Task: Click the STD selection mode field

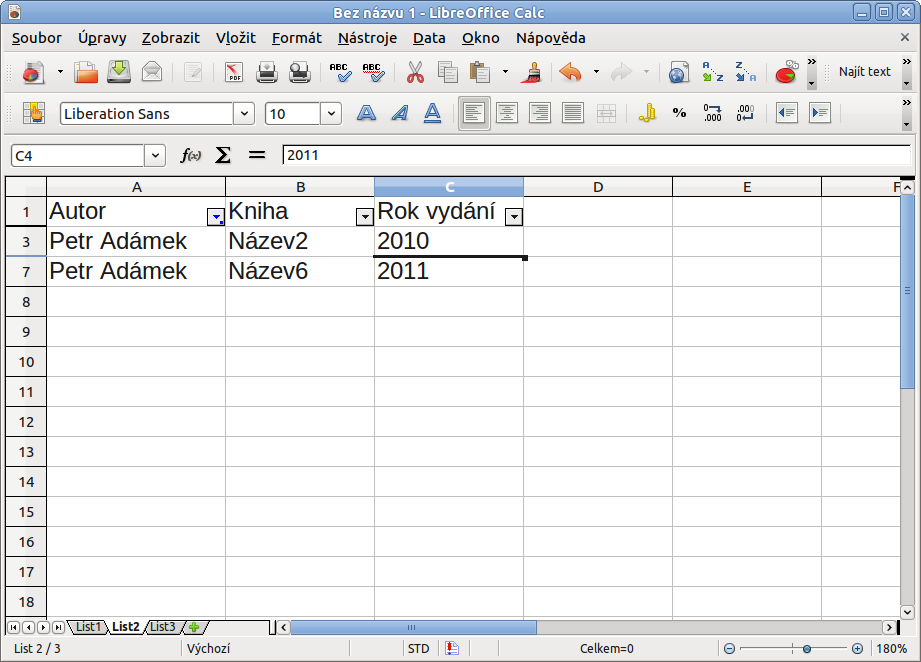Action: 418,648
